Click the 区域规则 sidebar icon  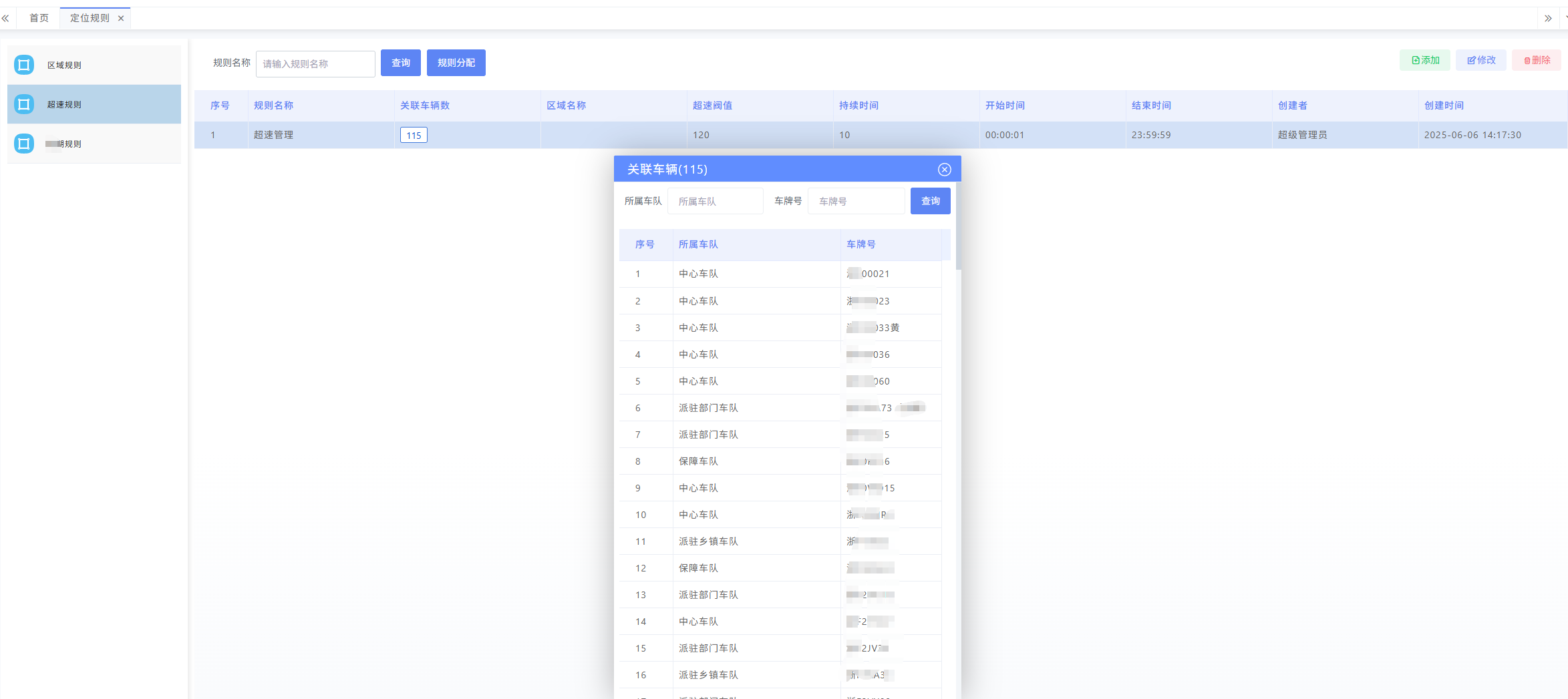tap(24, 65)
